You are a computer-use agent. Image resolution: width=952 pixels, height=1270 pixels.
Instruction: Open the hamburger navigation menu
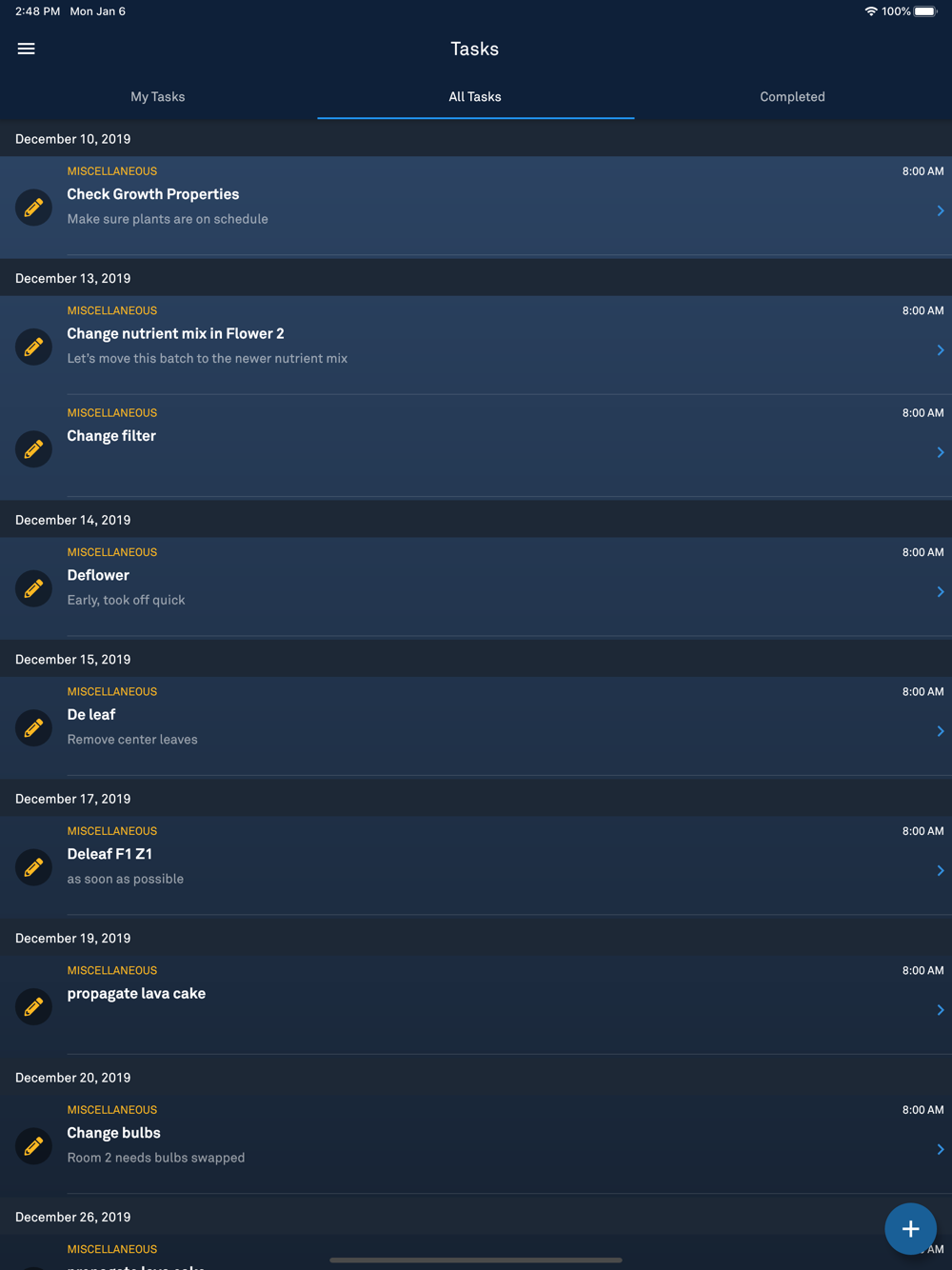[x=27, y=49]
